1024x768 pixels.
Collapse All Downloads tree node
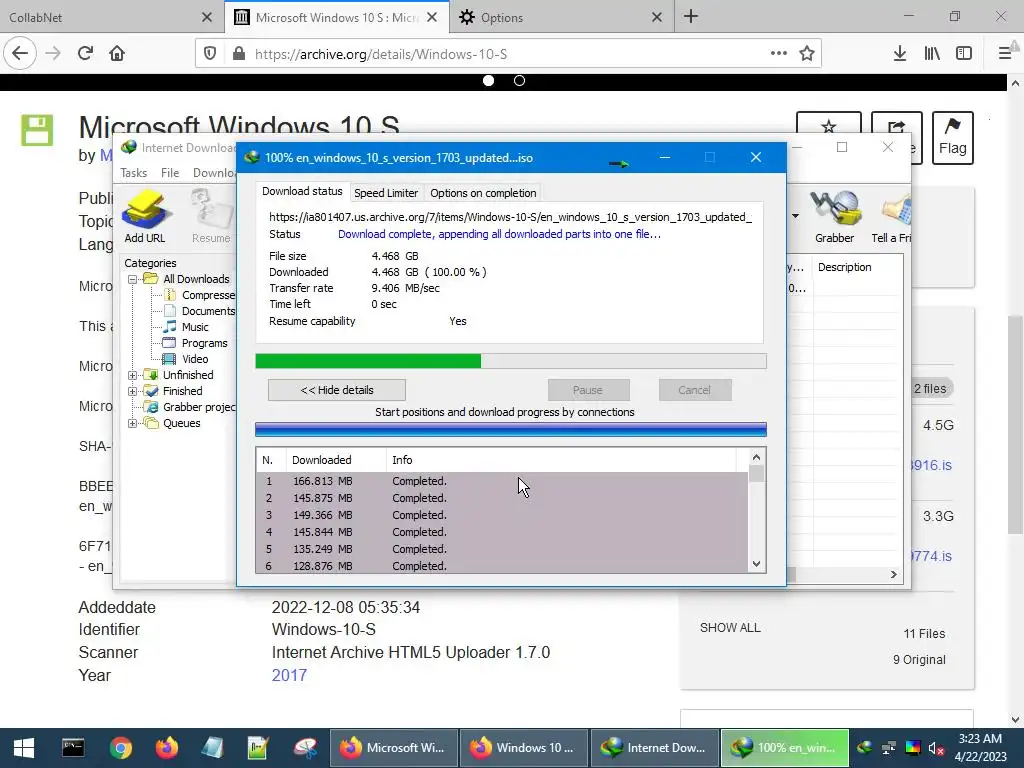pyautogui.click(x=133, y=279)
